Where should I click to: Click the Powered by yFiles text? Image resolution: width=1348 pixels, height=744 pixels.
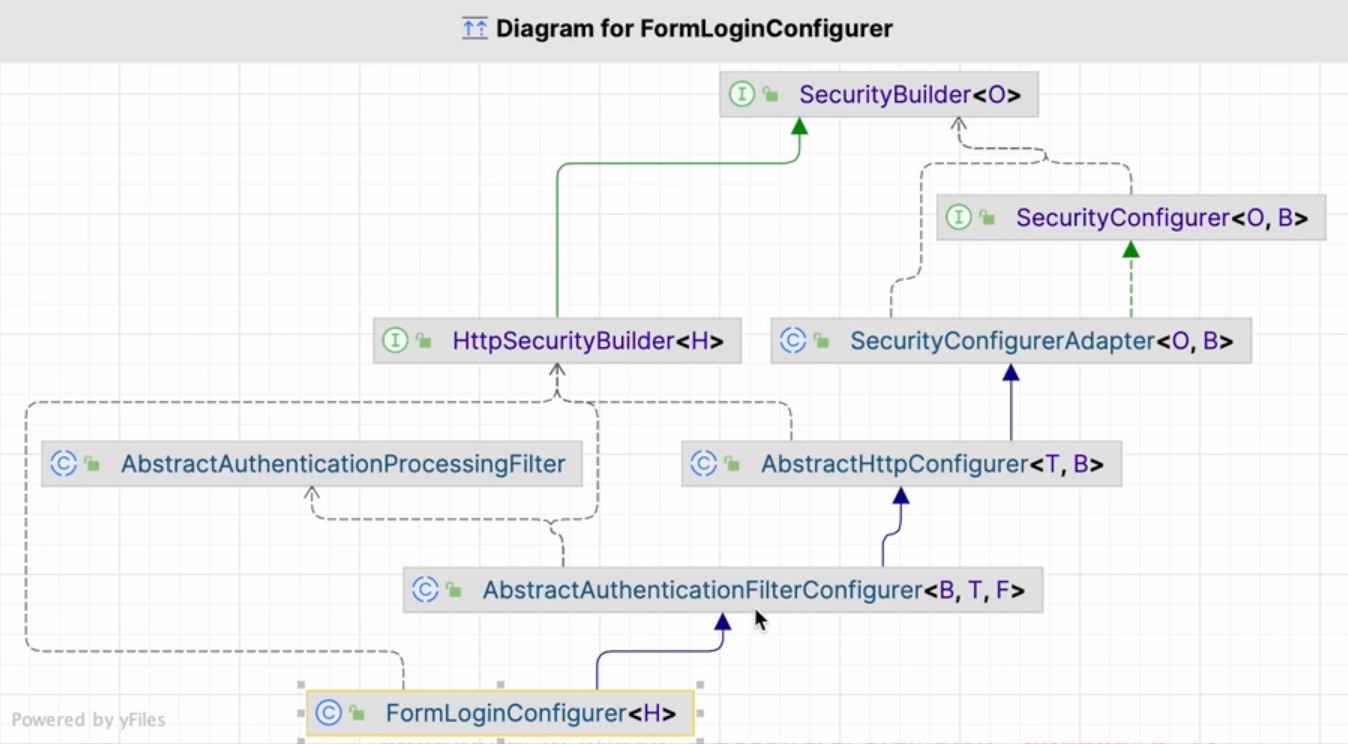pyautogui.click(x=88, y=720)
